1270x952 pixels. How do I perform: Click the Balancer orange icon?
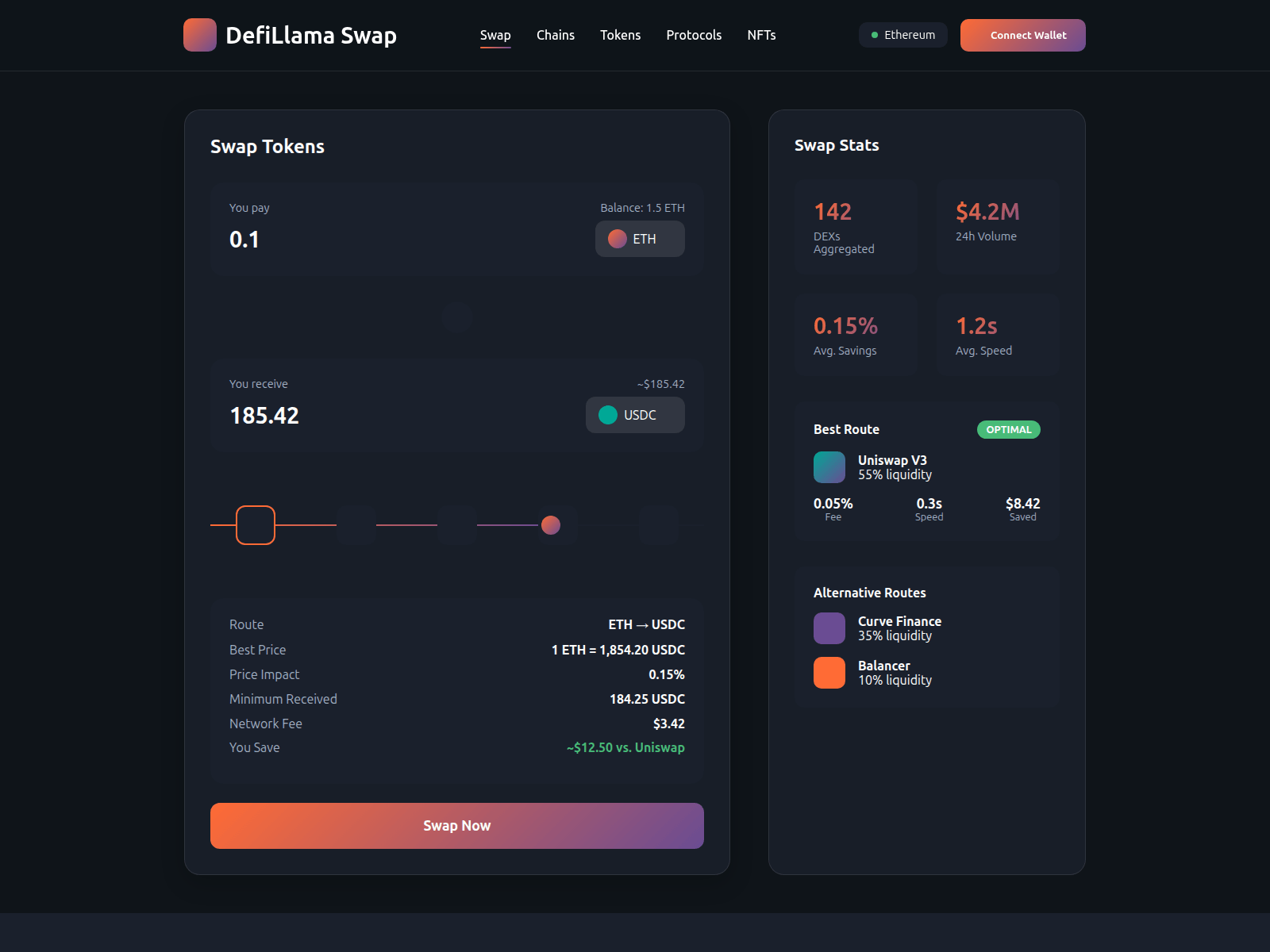tap(829, 673)
